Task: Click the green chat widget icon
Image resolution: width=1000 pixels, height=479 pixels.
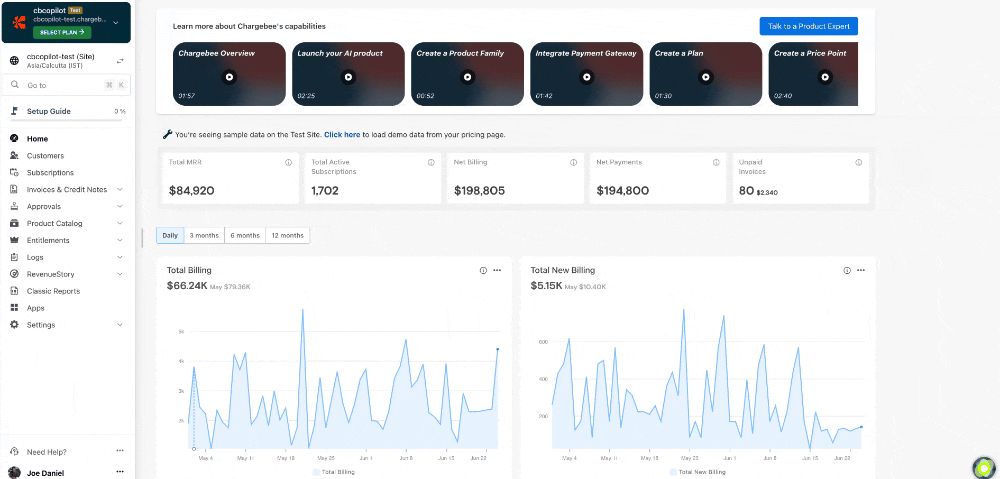Action: coord(985,468)
